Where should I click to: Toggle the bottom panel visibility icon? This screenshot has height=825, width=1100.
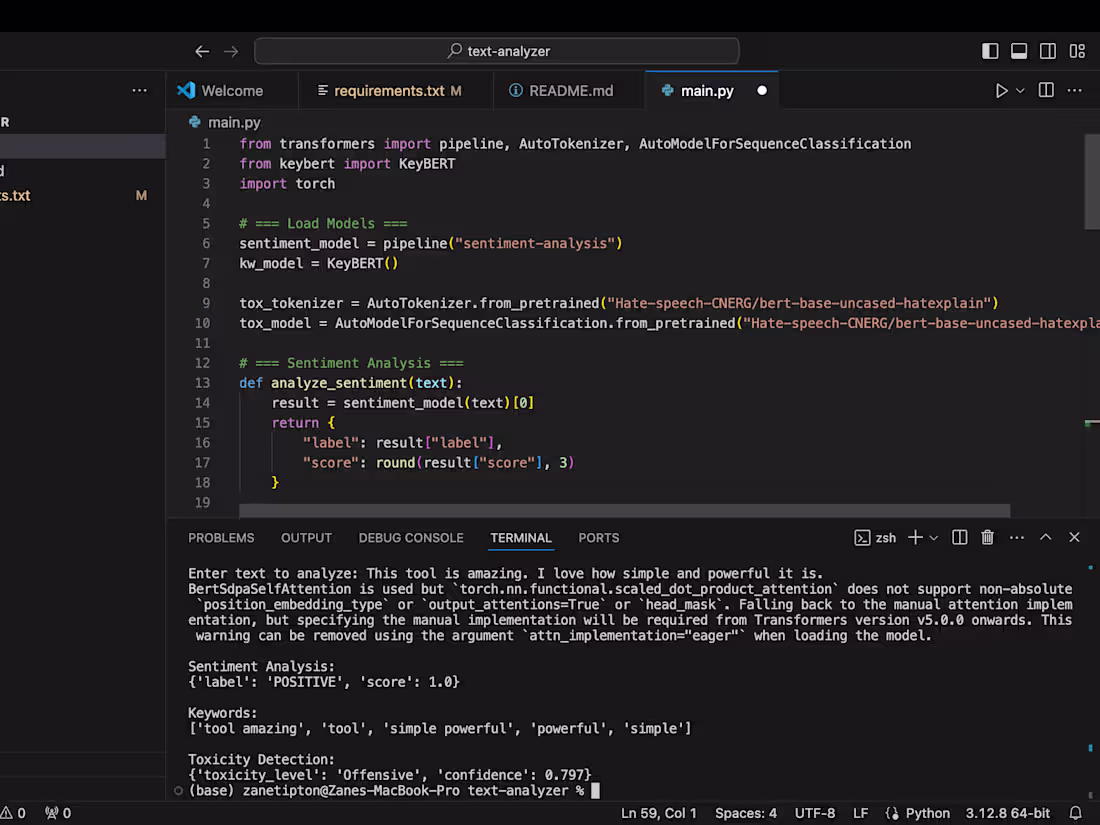1018,50
